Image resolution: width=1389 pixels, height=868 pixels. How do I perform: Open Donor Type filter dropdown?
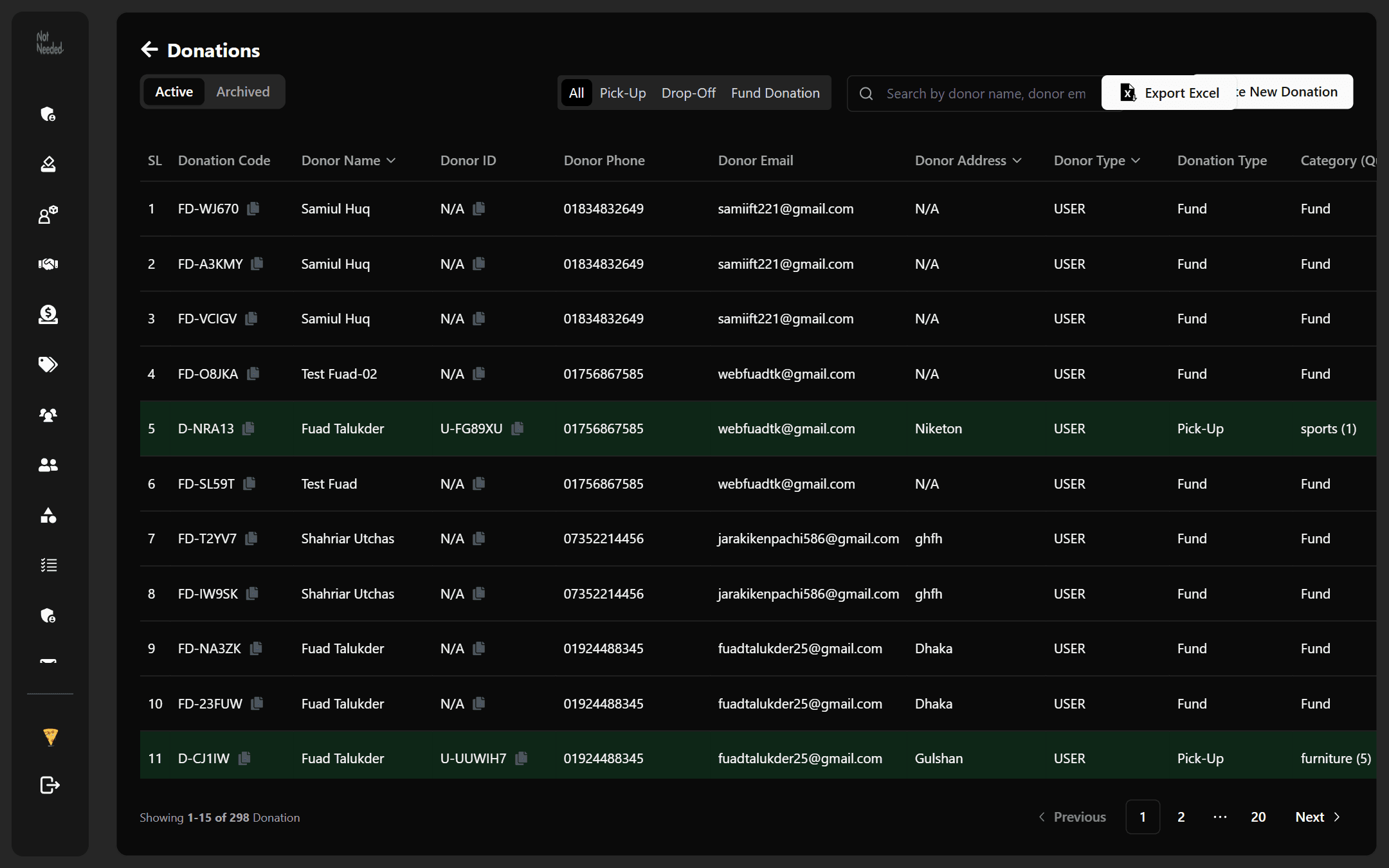(x=1136, y=161)
